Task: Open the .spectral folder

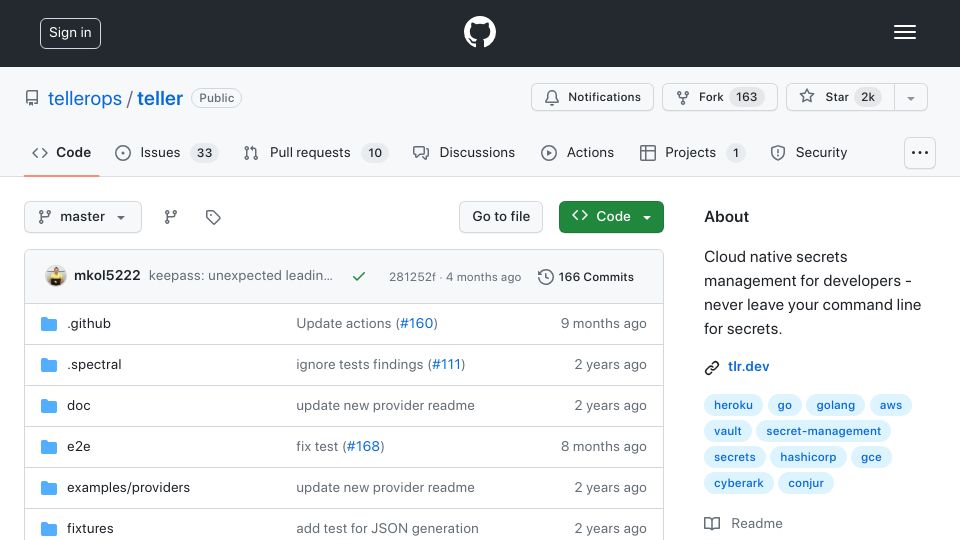Action: 94,364
